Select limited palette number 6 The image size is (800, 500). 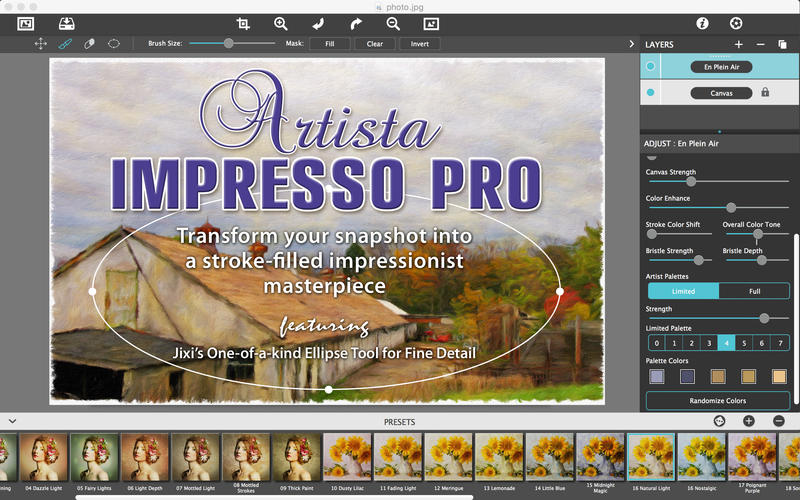(763, 343)
